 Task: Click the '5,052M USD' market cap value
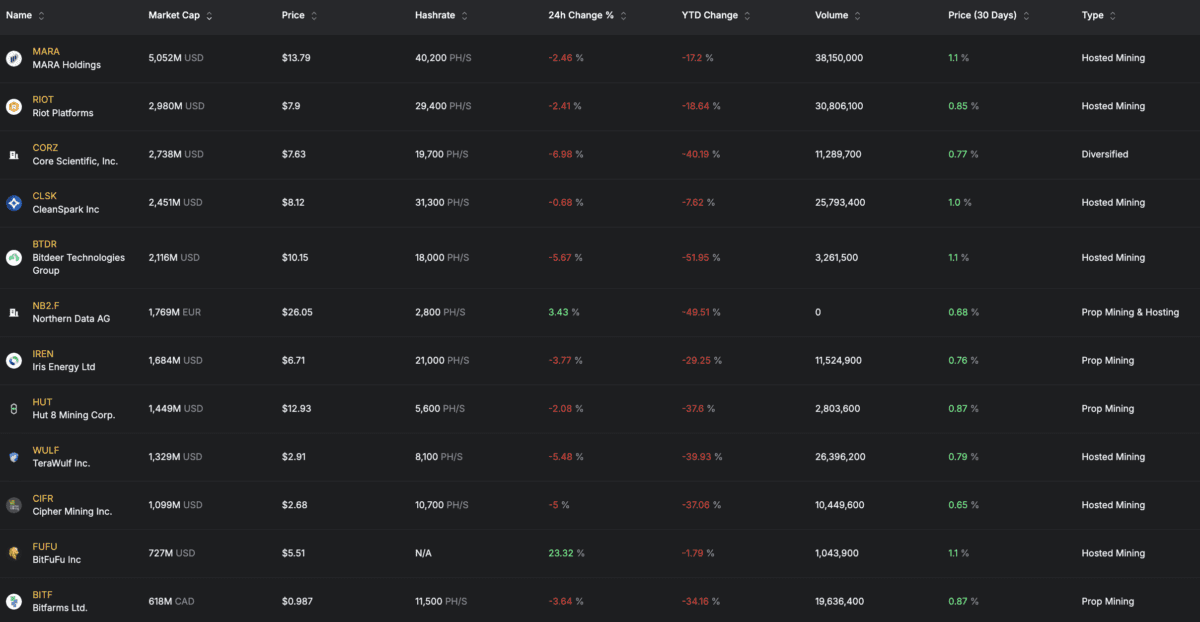point(176,58)
